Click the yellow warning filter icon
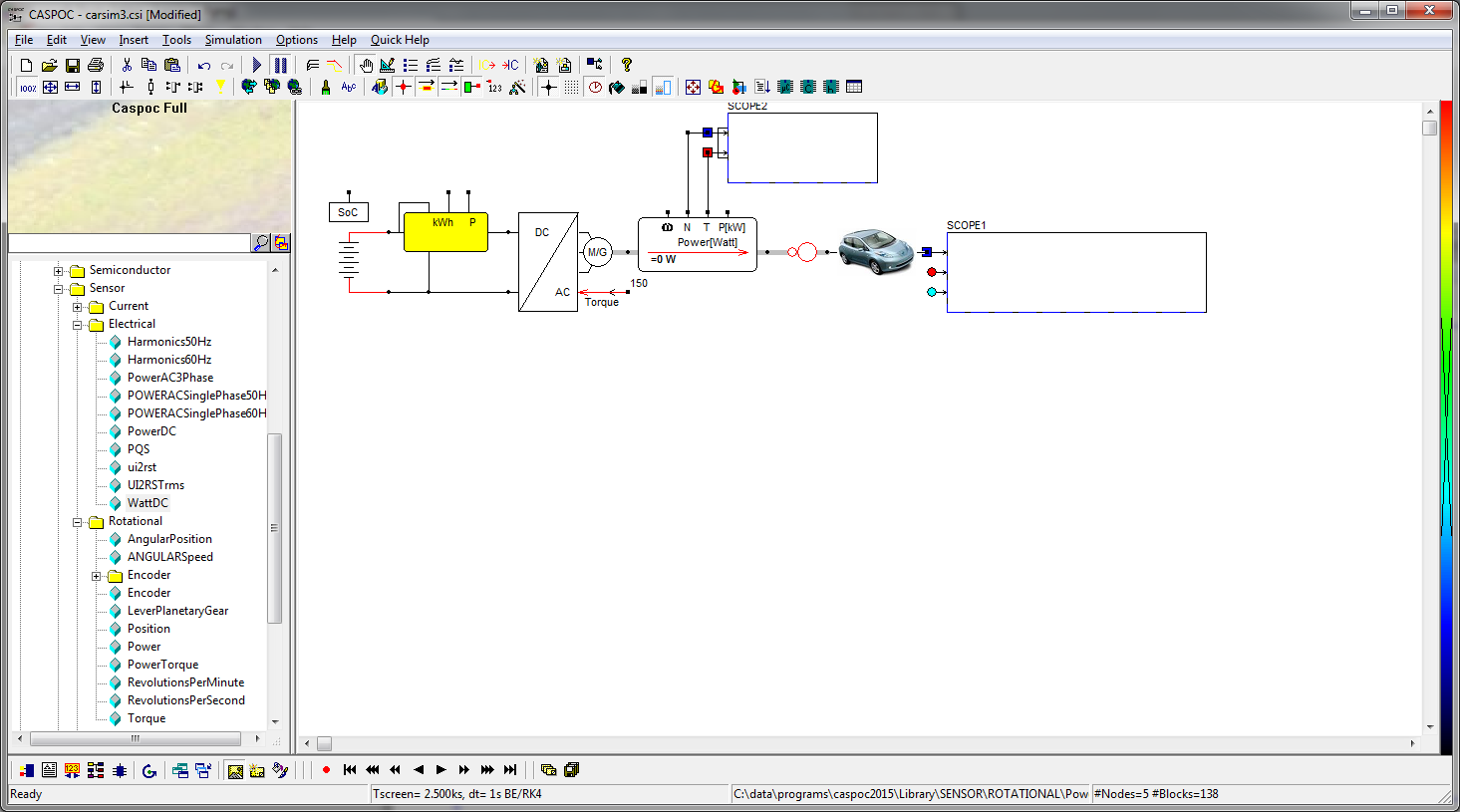The height and width of the screenshot is (812, 1460). [x=220, y=88]
